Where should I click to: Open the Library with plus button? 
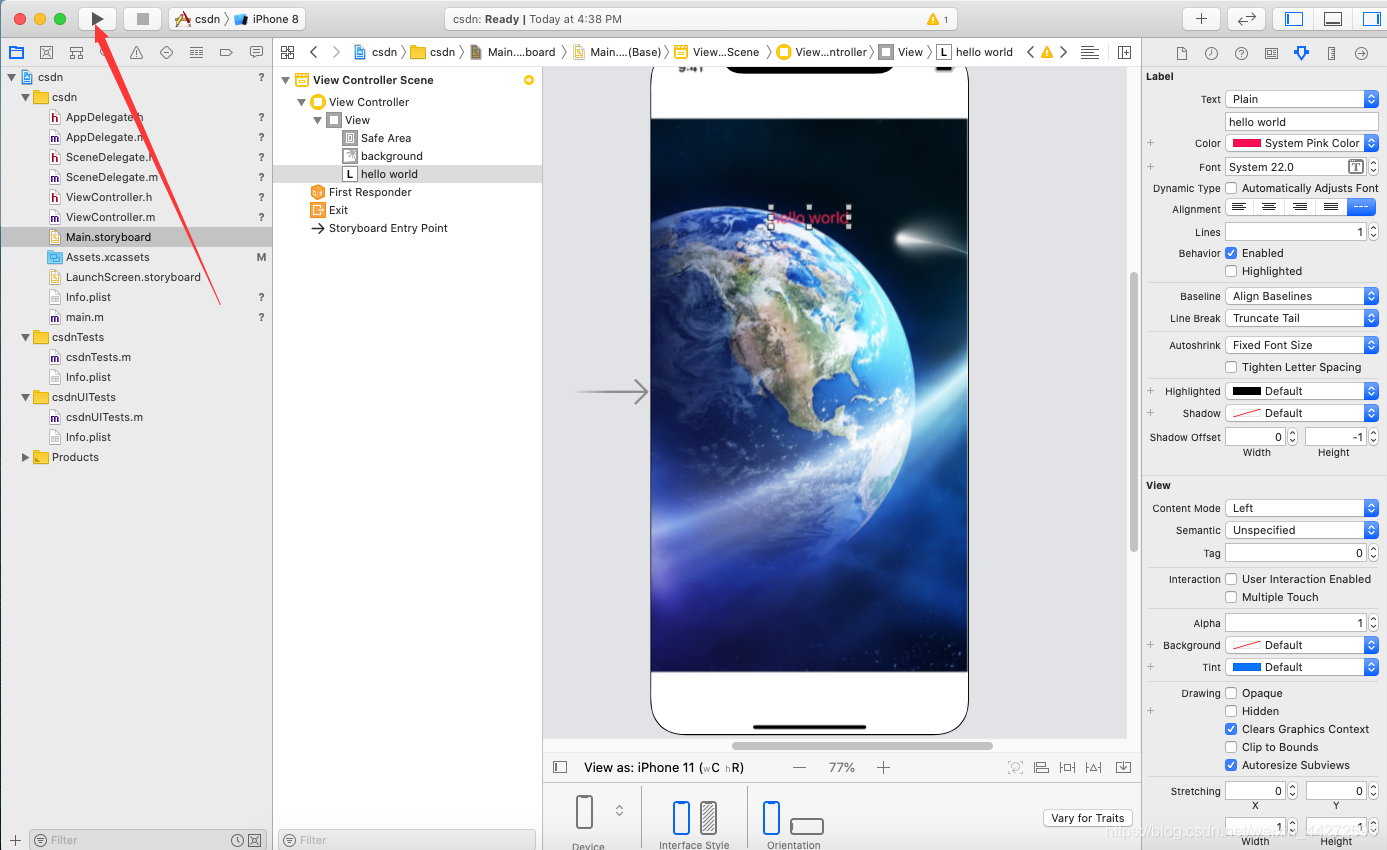point(1200,19)
